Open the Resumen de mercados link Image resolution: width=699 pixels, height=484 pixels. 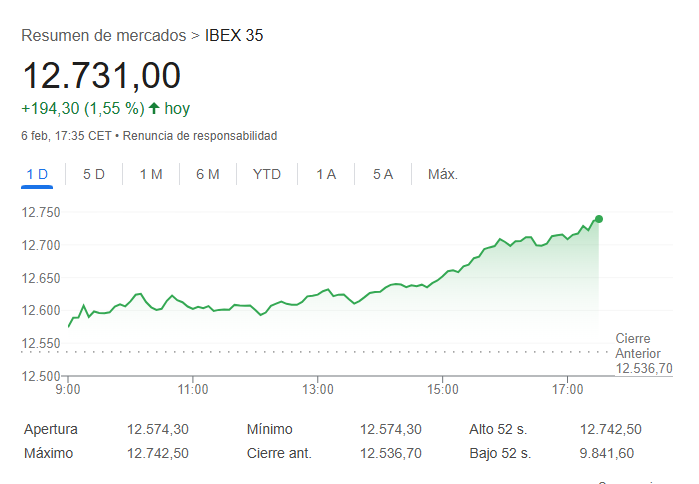(x=104, y=36)
